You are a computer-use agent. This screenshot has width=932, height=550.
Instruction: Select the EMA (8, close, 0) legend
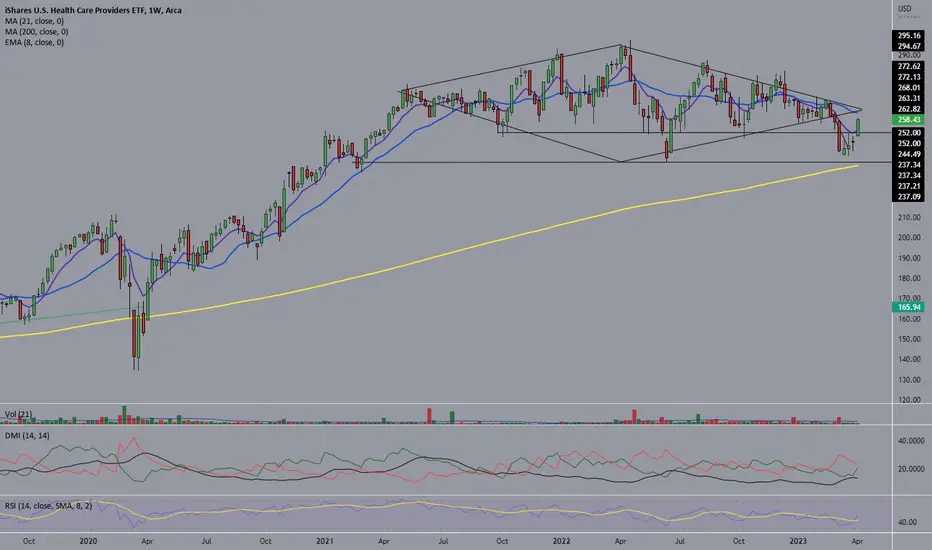point(34,42)
